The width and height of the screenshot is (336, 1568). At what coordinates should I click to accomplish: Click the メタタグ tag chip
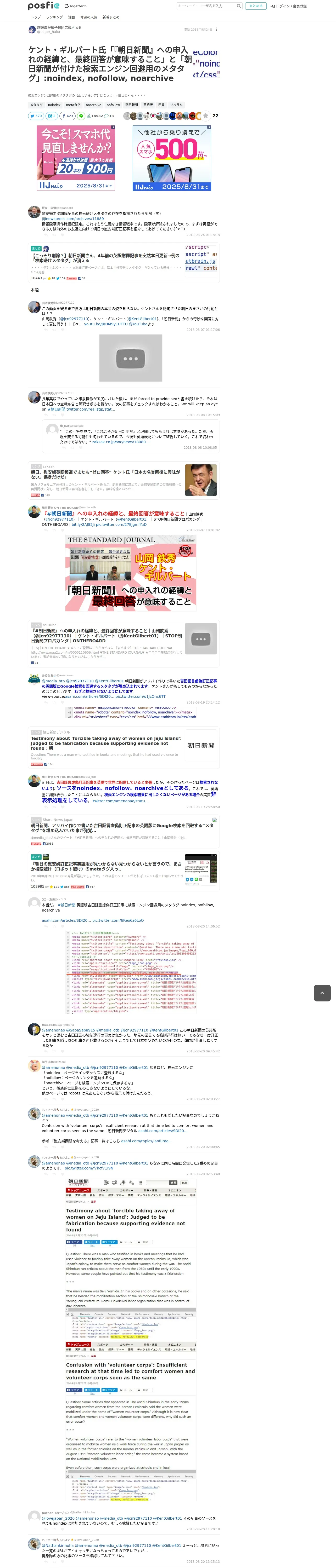(37, 105)
